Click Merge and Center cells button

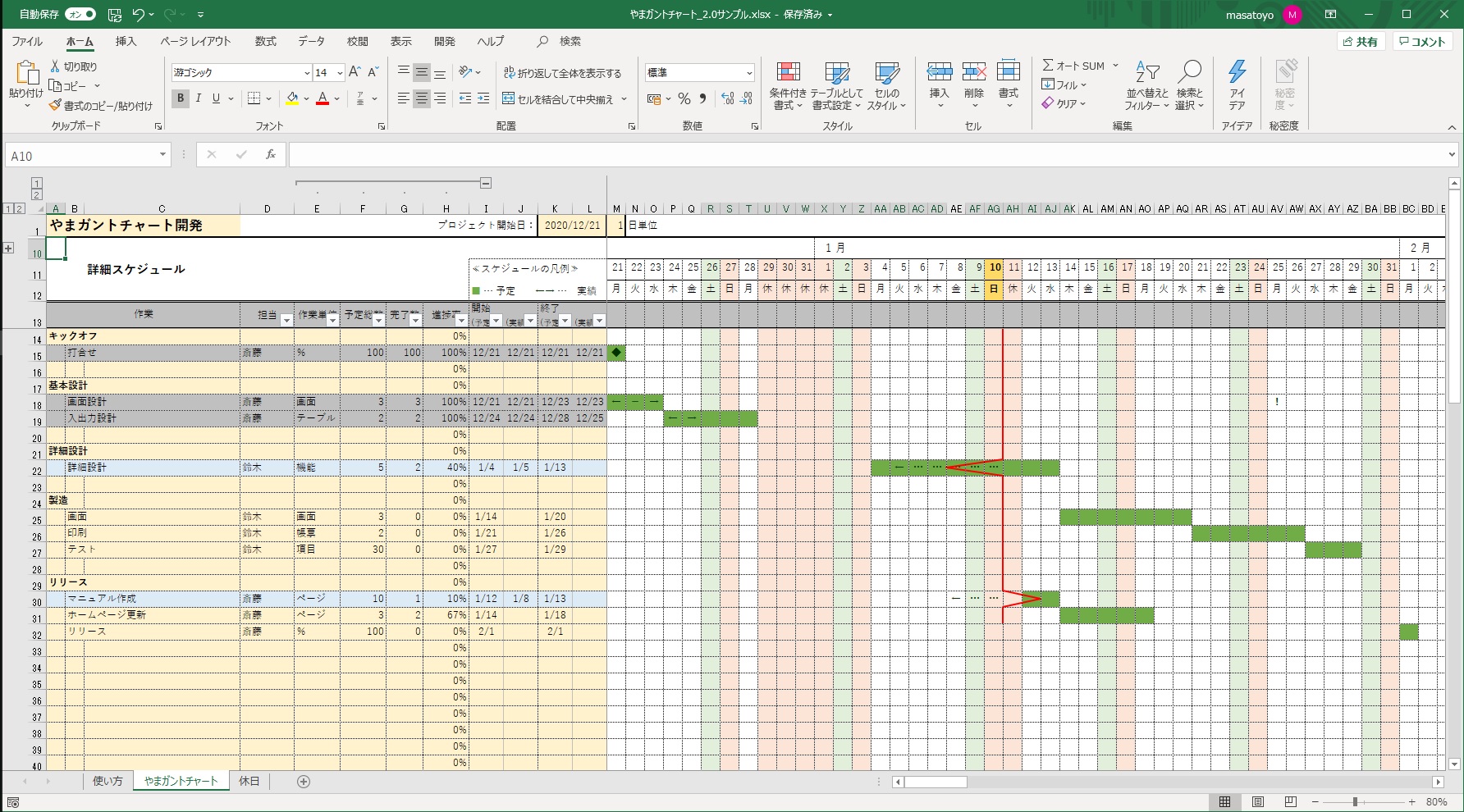tap(558, 99)
